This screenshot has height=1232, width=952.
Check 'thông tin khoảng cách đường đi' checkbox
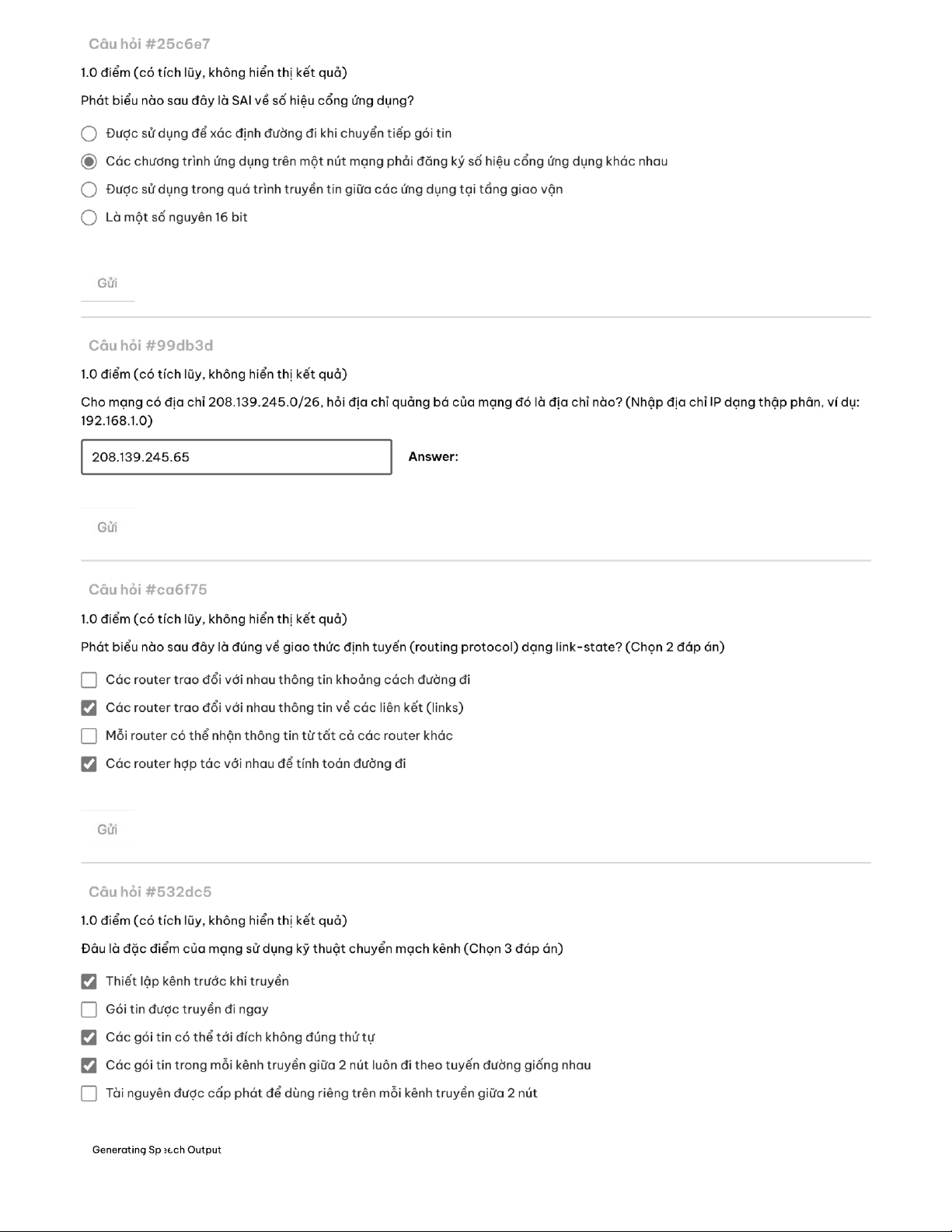tap(89, 680)
